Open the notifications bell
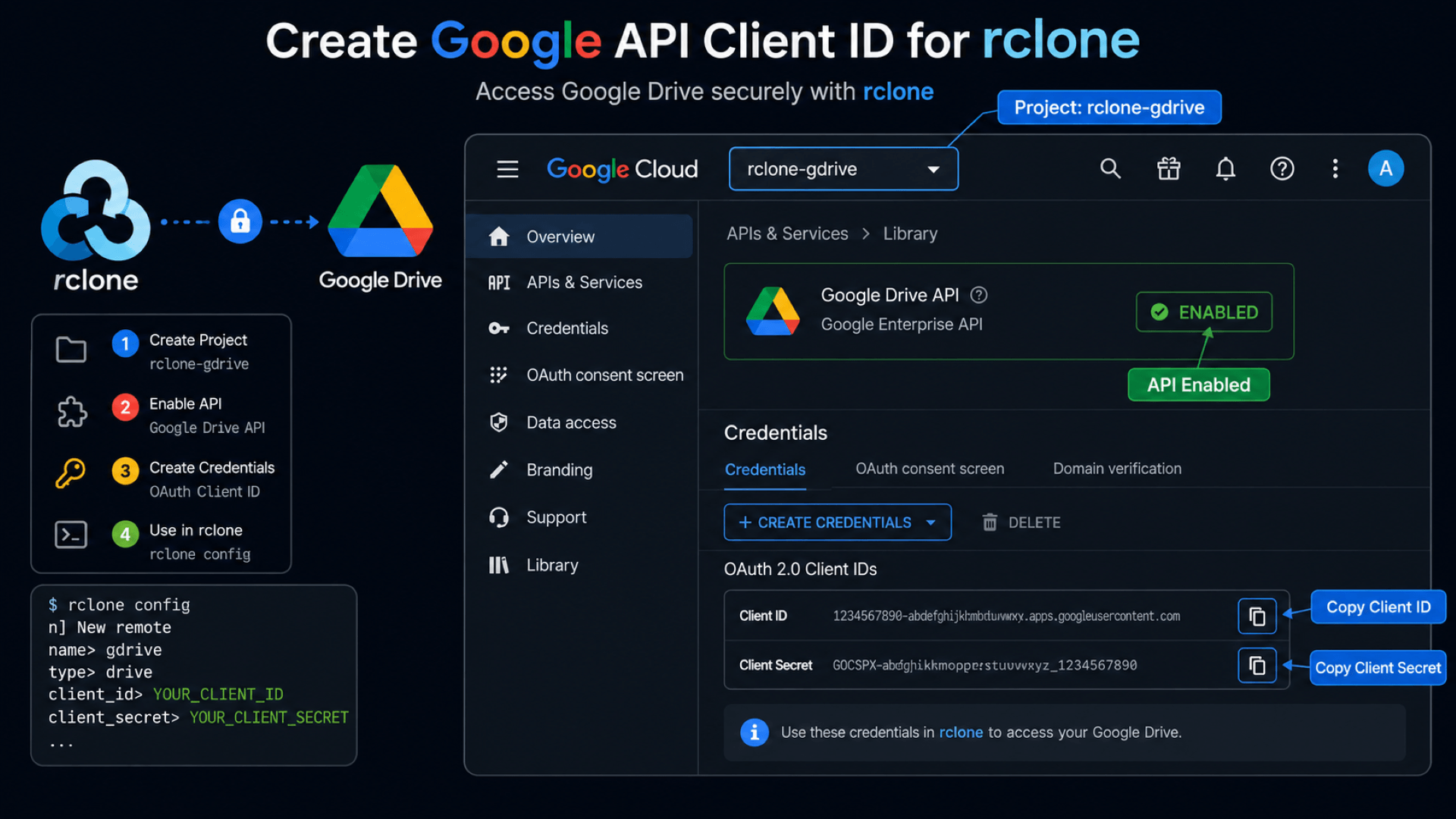This screenshot has width=1456, height=819. 1225,168
